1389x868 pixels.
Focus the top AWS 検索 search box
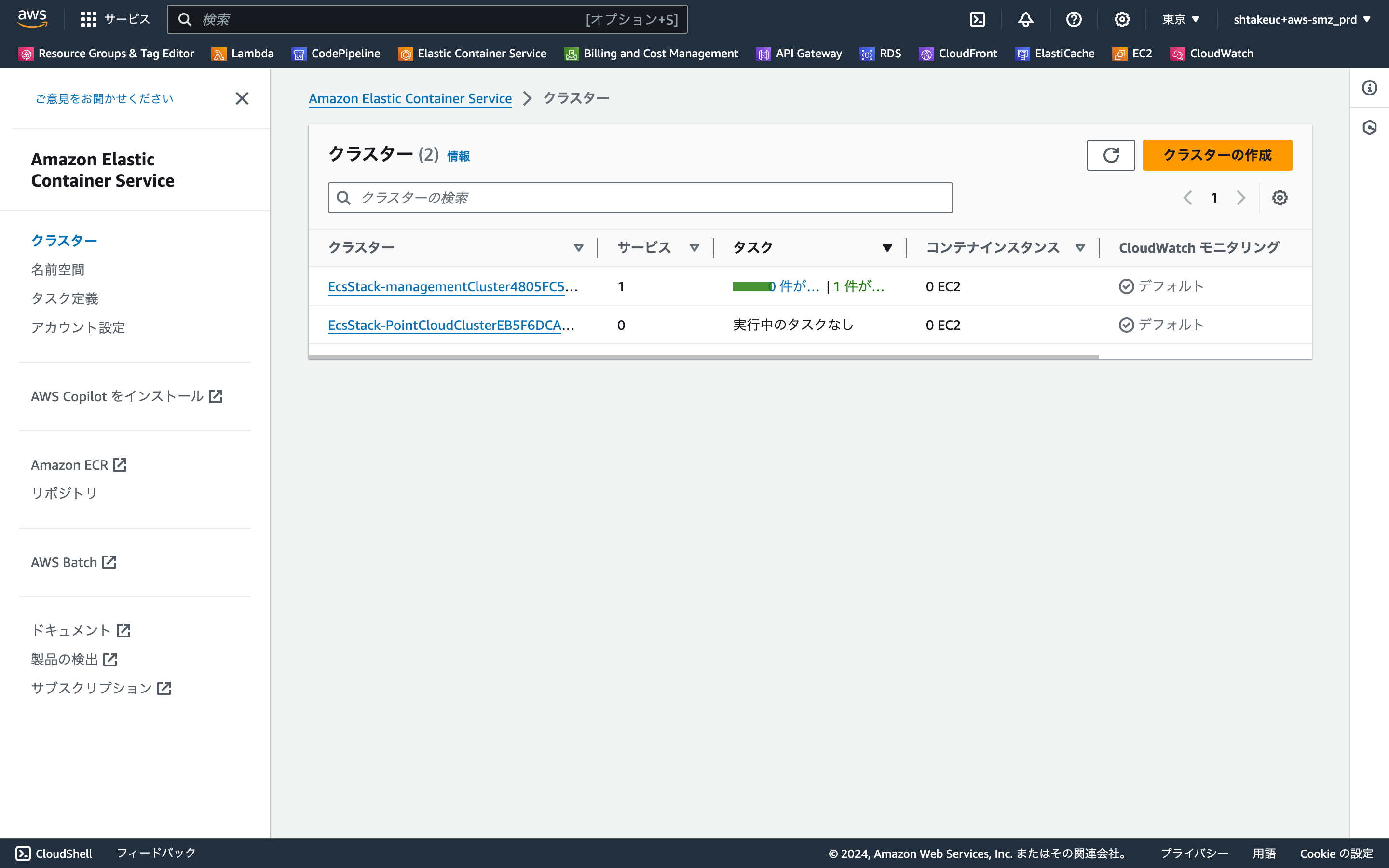tap(427, 19)
